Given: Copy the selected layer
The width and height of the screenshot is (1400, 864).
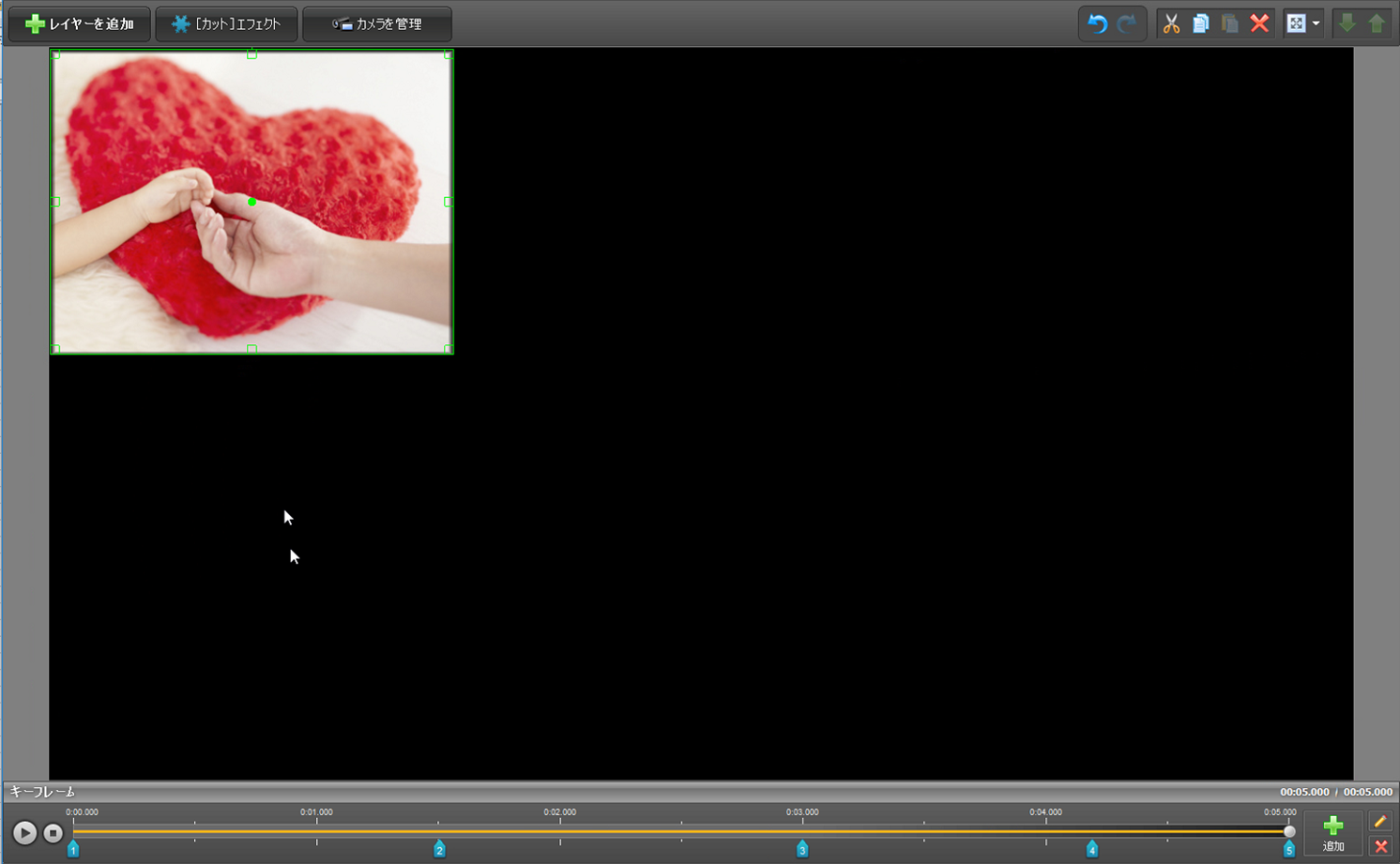Looking at the screenshot, I should [x=1200, y=24].
